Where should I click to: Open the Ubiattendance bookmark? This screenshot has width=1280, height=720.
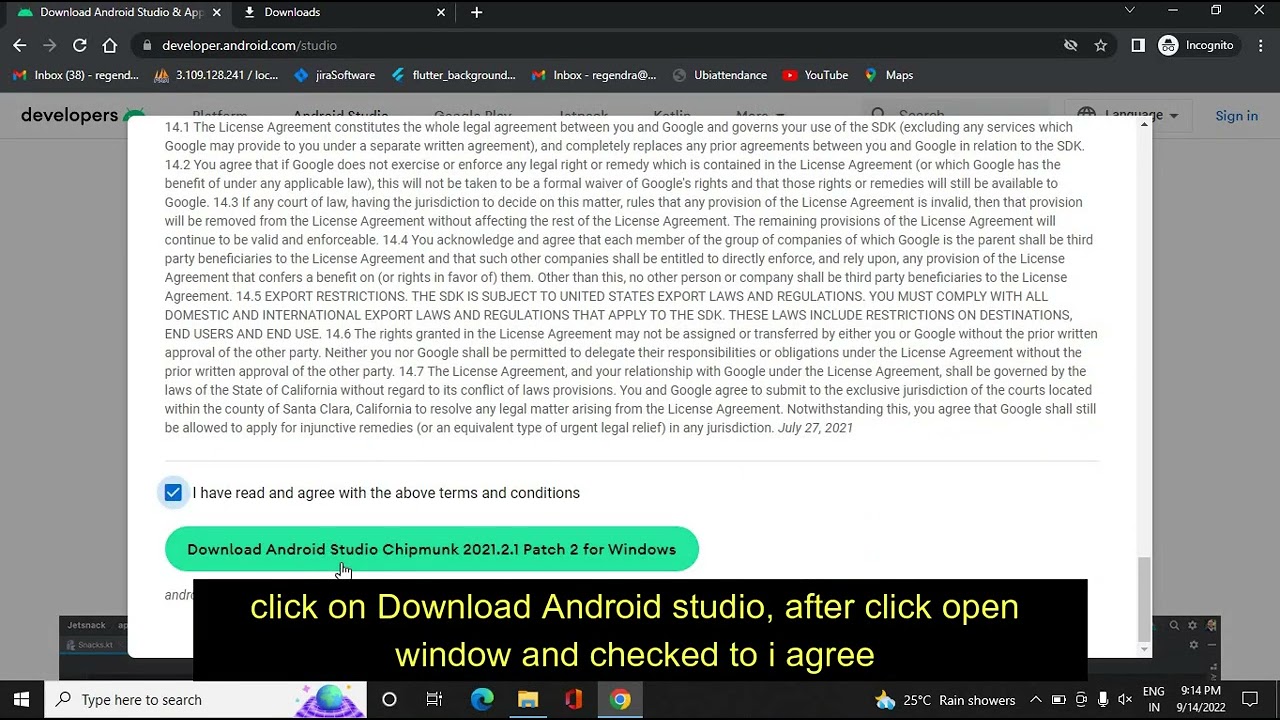(720, 75)
